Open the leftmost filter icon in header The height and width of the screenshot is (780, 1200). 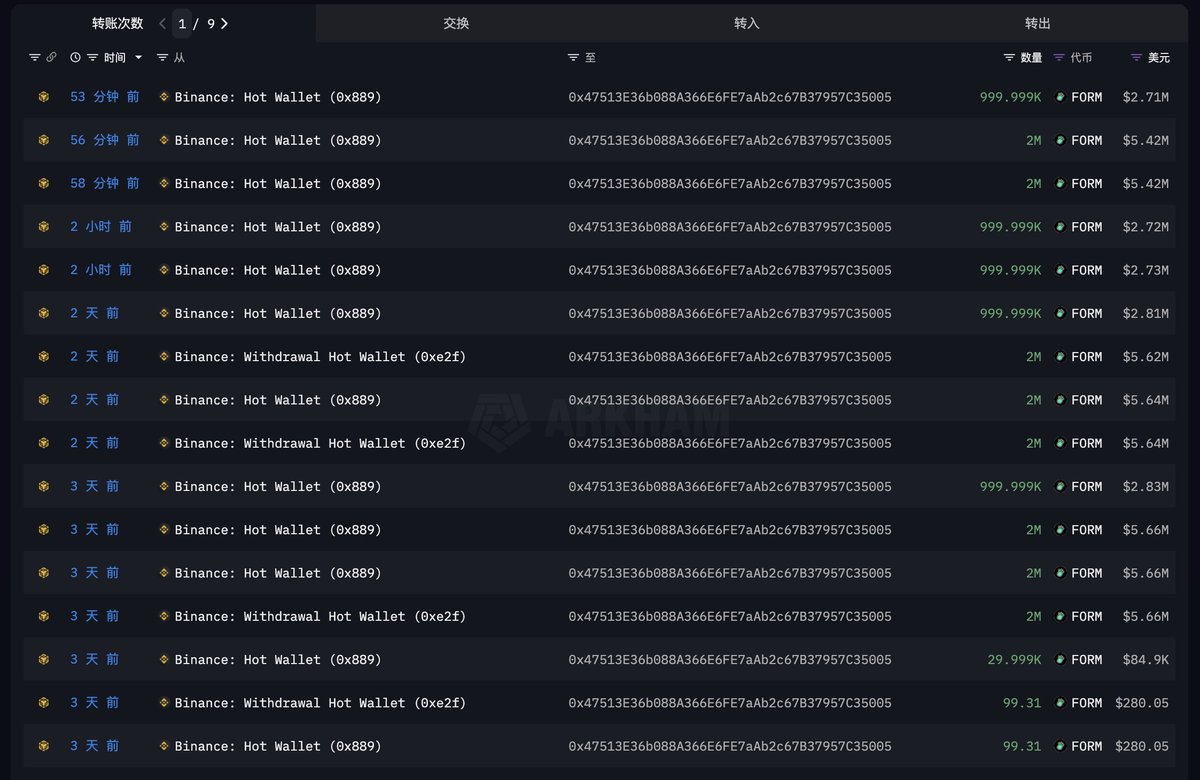(x=35, y=58)
